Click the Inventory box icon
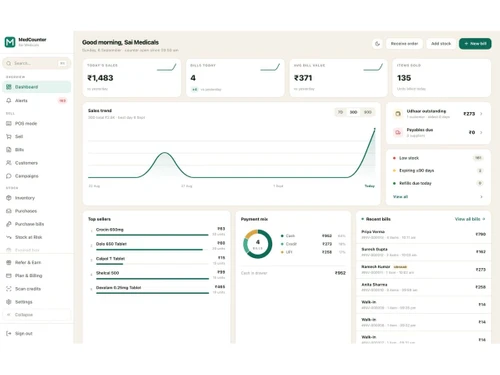500x375 pixels. 9,198
